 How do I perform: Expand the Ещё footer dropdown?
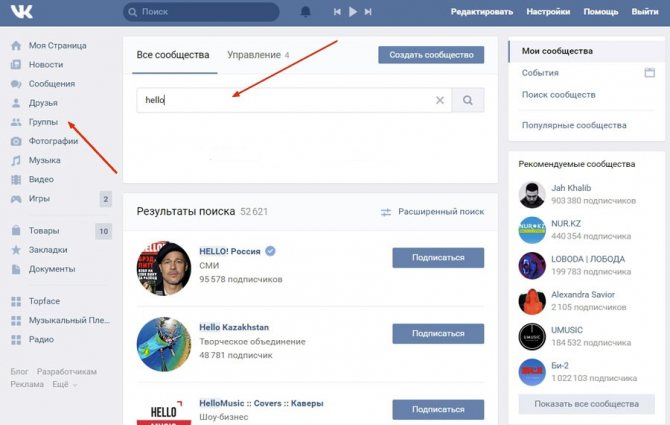[x=65, y=384]
